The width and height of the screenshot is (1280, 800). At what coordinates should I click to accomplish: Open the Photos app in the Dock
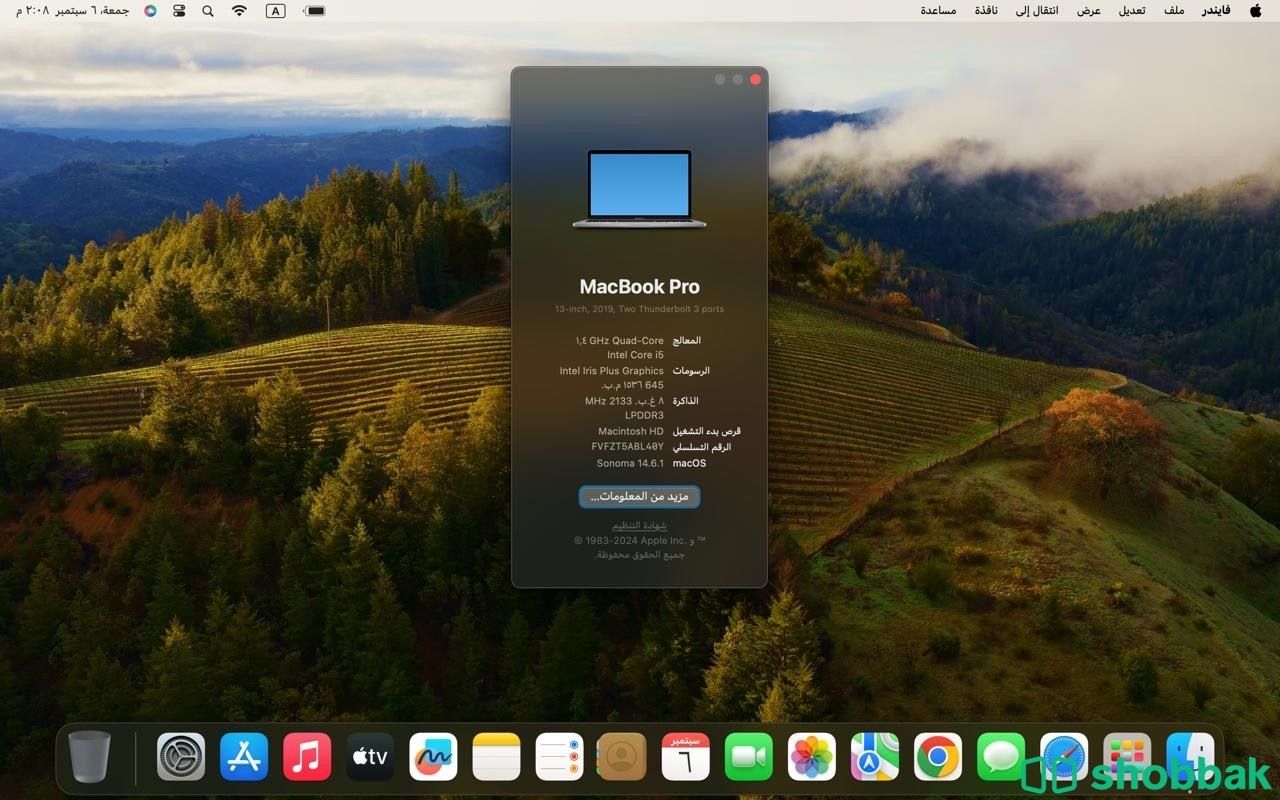(812, 757)
